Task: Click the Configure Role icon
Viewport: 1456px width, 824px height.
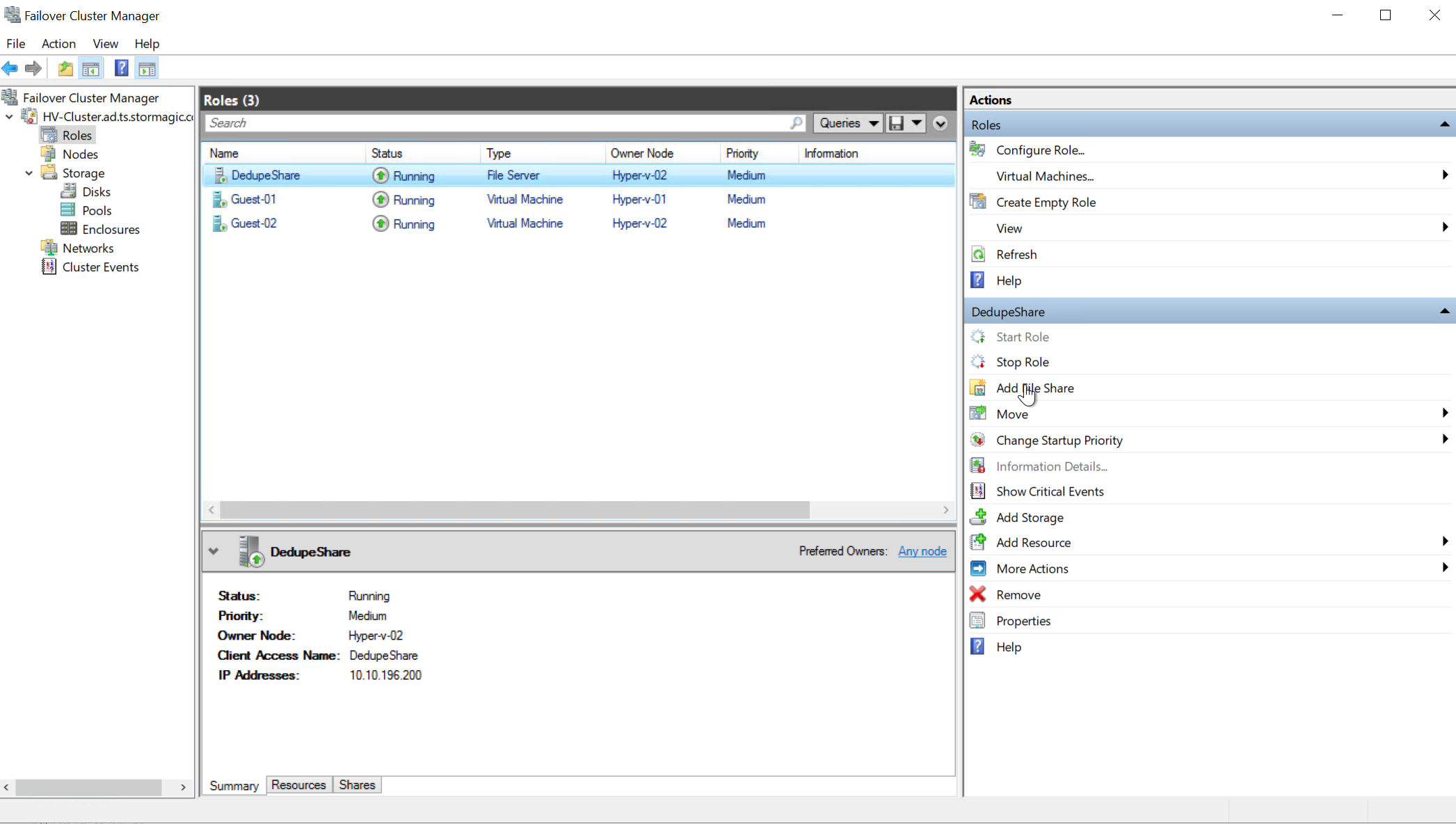Action: (977, 150)
